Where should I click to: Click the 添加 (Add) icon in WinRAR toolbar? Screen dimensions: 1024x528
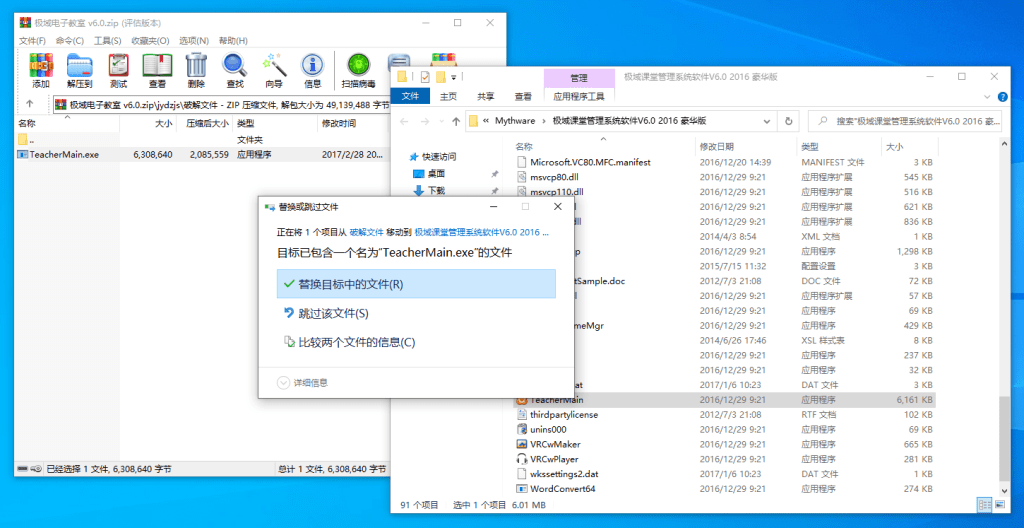pos(40,71)
